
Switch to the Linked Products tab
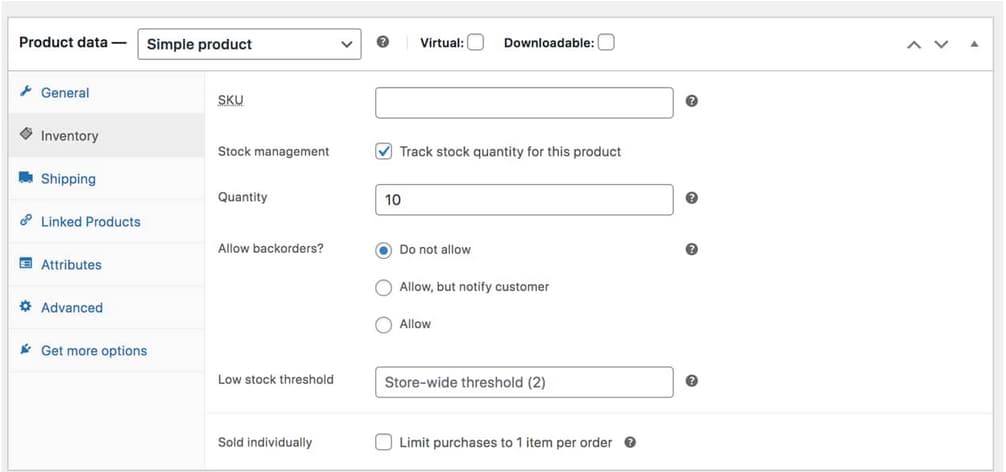[107, 221]
